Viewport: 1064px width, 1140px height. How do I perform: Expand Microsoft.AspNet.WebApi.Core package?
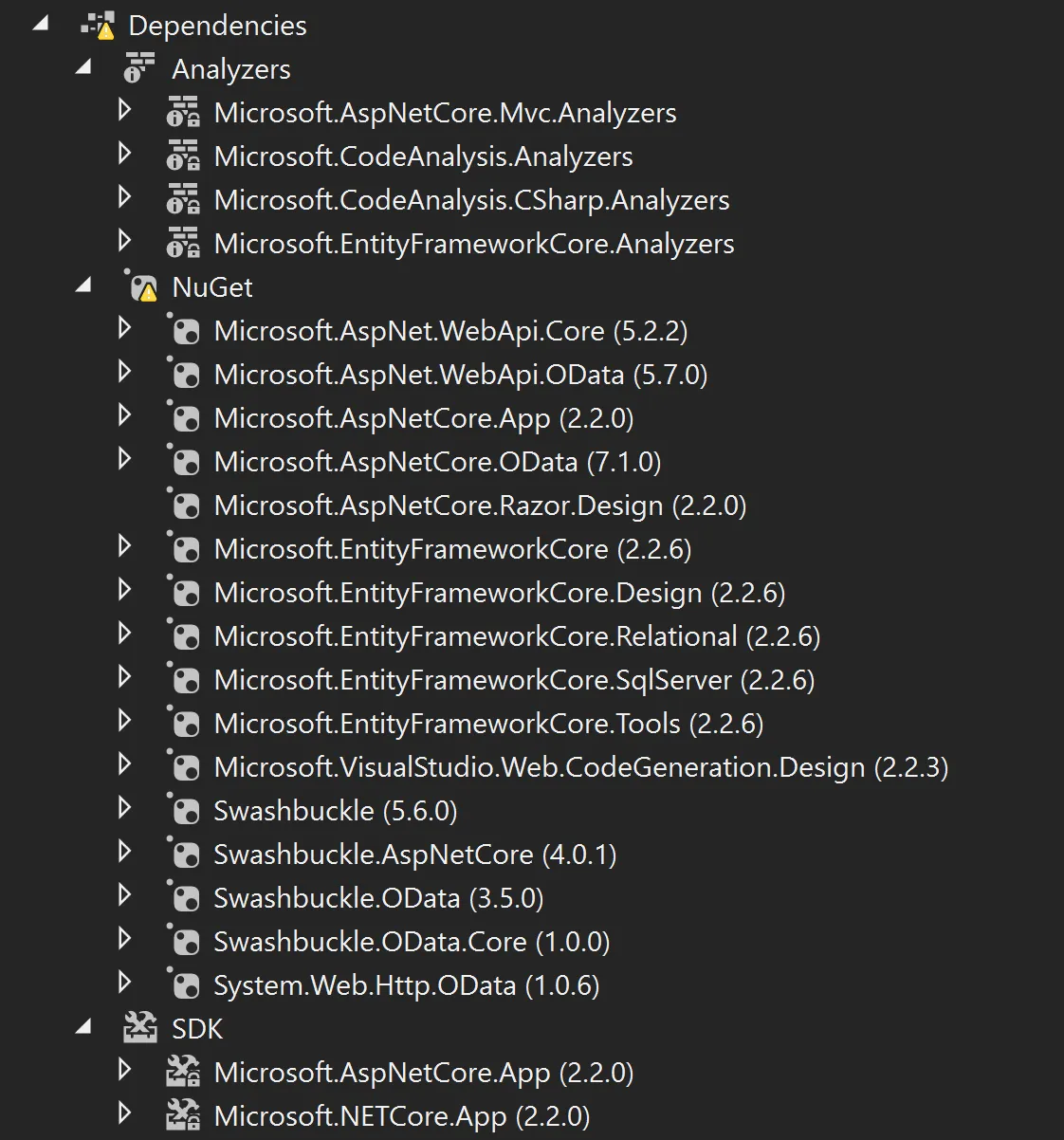(x=124, y=328)
